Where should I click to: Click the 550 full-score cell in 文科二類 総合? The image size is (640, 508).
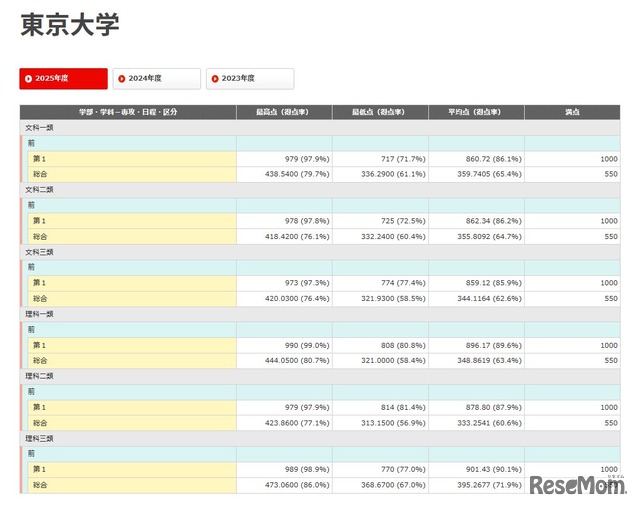[572, 237]
